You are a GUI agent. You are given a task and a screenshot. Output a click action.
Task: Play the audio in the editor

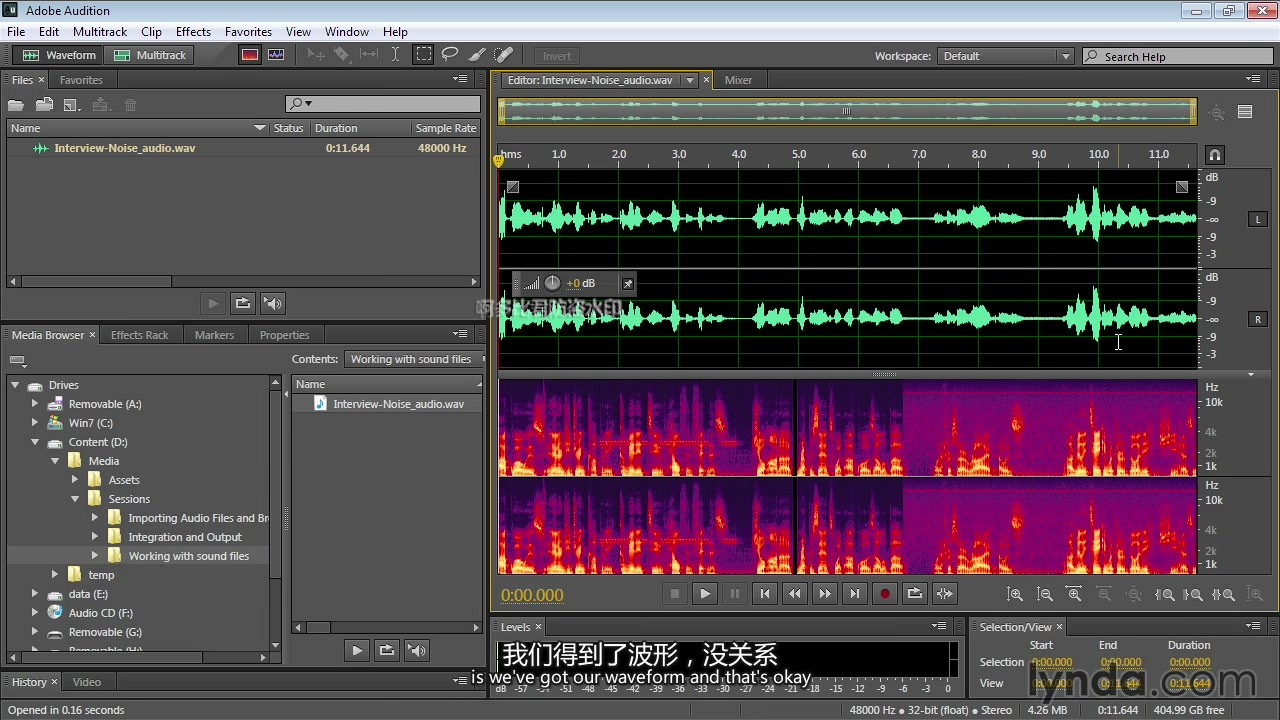705,593
